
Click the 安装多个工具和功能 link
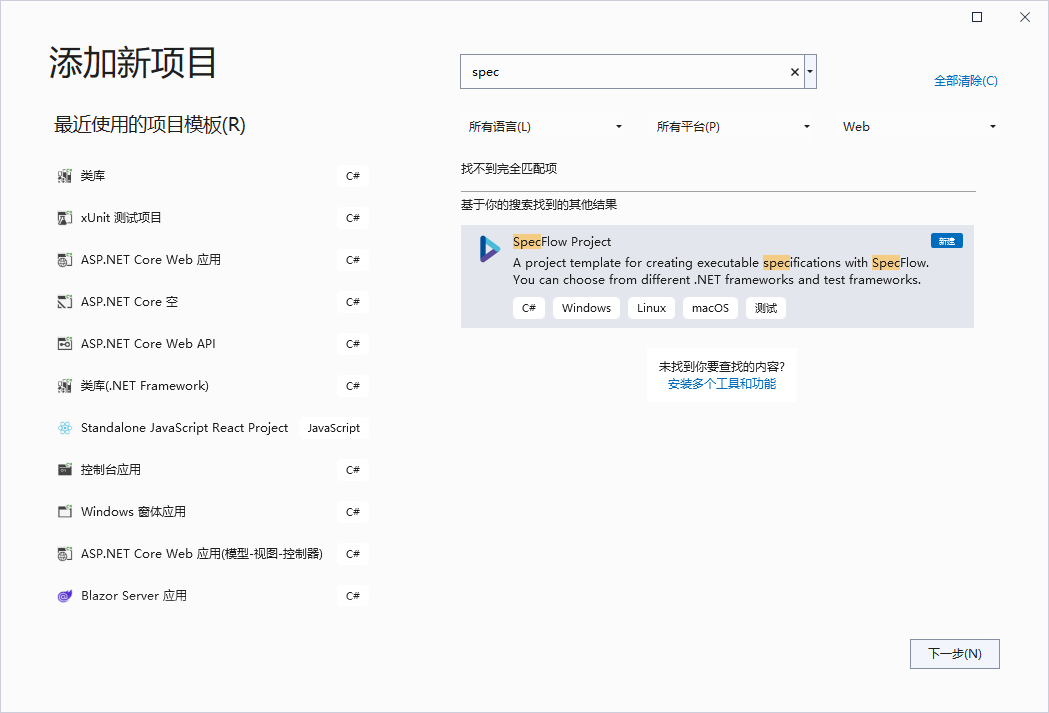[x=722, y=384]
